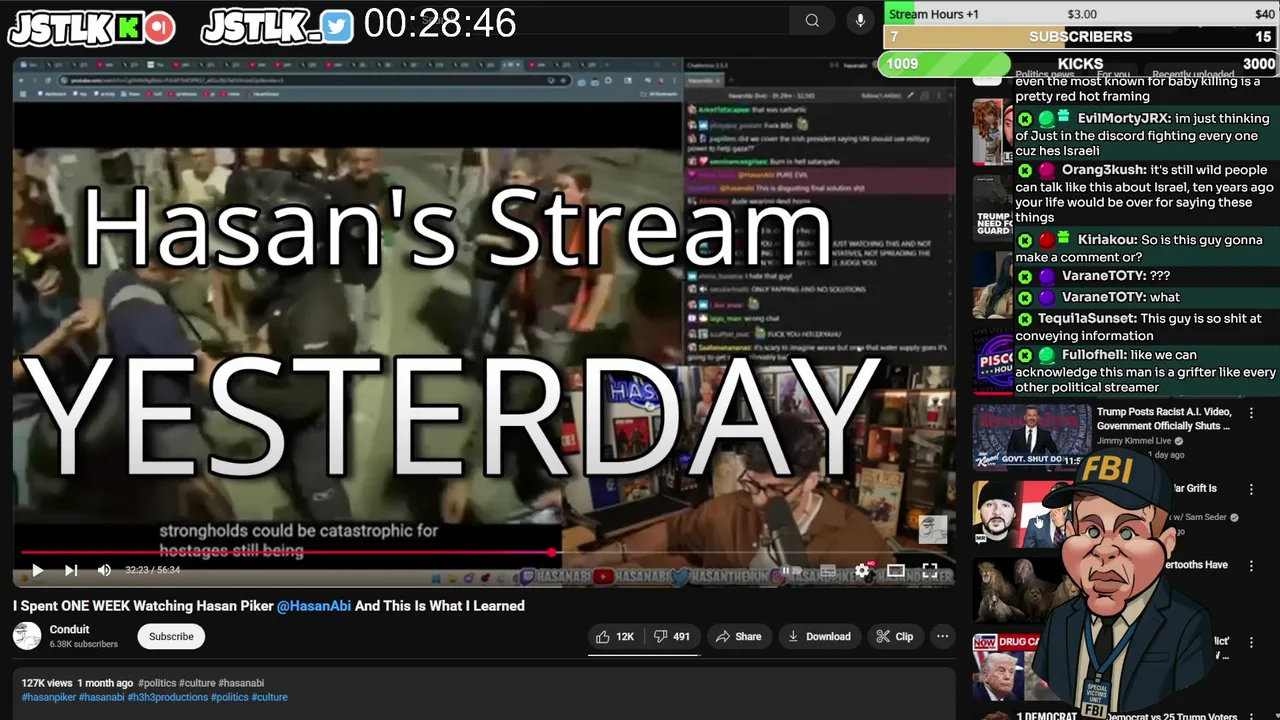
Task: Click Fullofhell username in chat
Action: click(1094, 355)
